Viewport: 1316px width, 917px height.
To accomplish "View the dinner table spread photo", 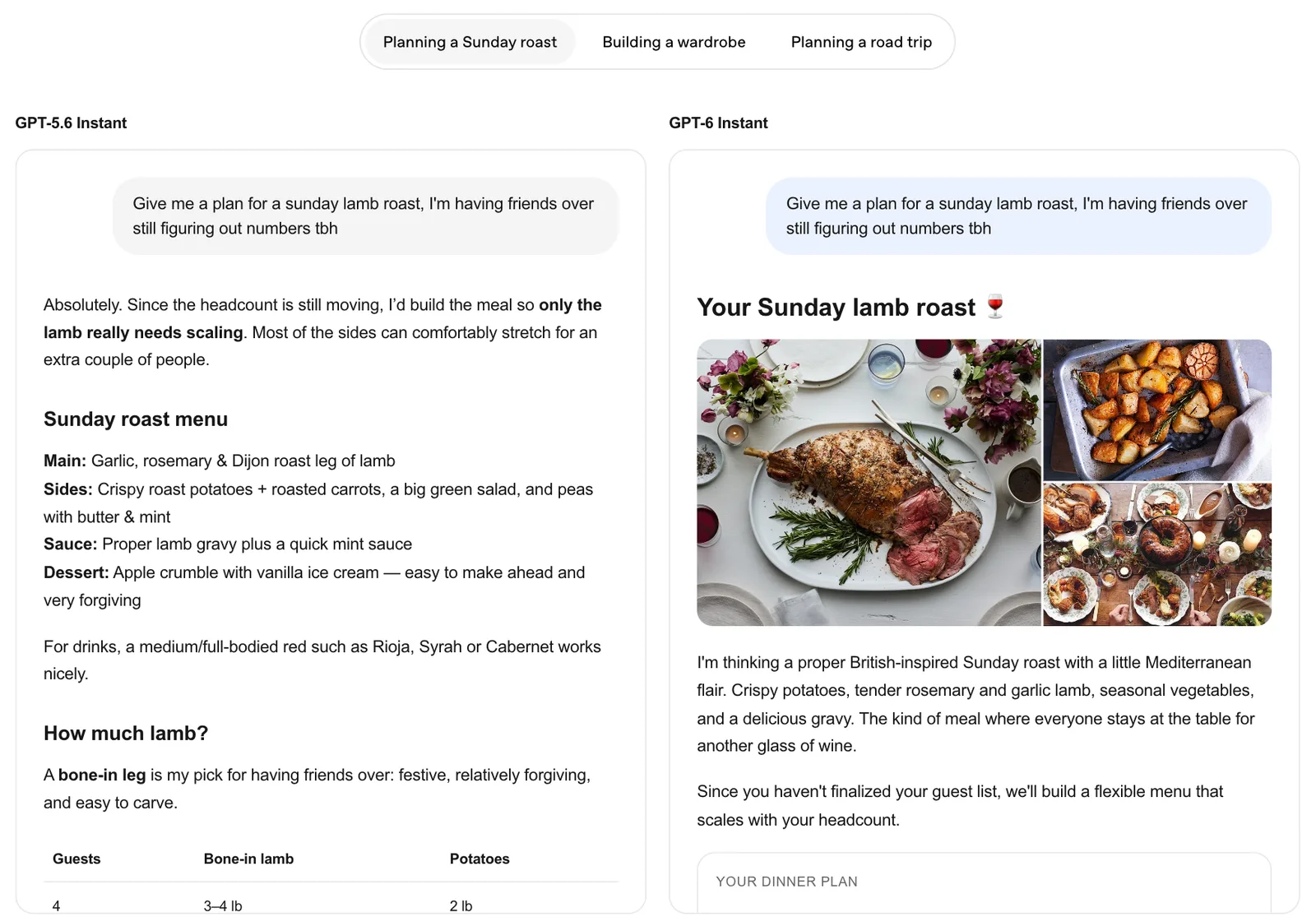I will pos(1157,554).
